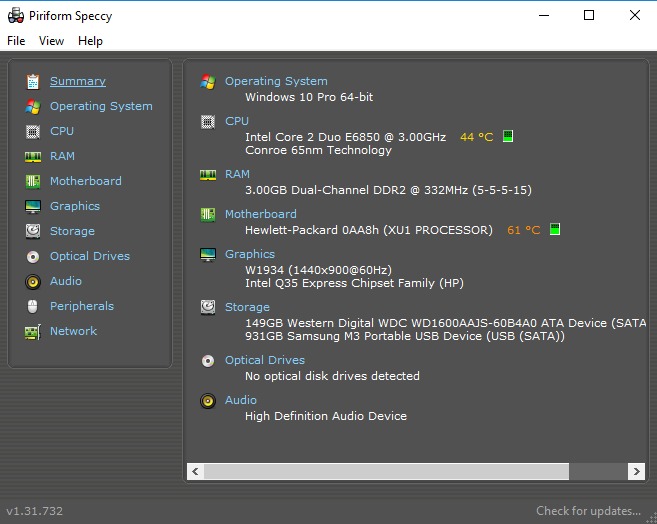657x524 pixels.
Task: Open RAM details from sidebar
Action: (x=62, y=156)
